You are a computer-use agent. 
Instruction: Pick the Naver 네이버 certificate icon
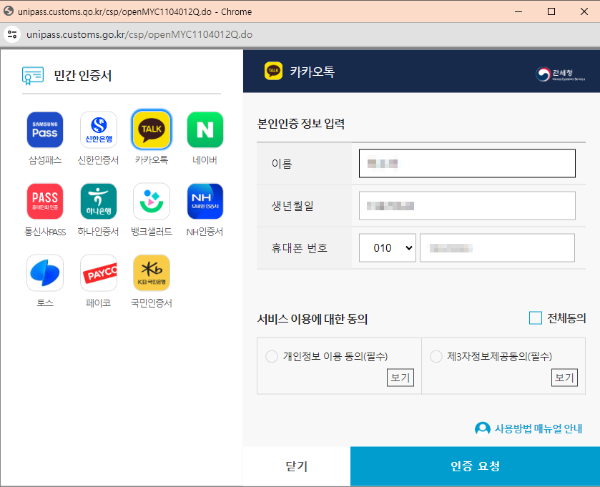205,130
